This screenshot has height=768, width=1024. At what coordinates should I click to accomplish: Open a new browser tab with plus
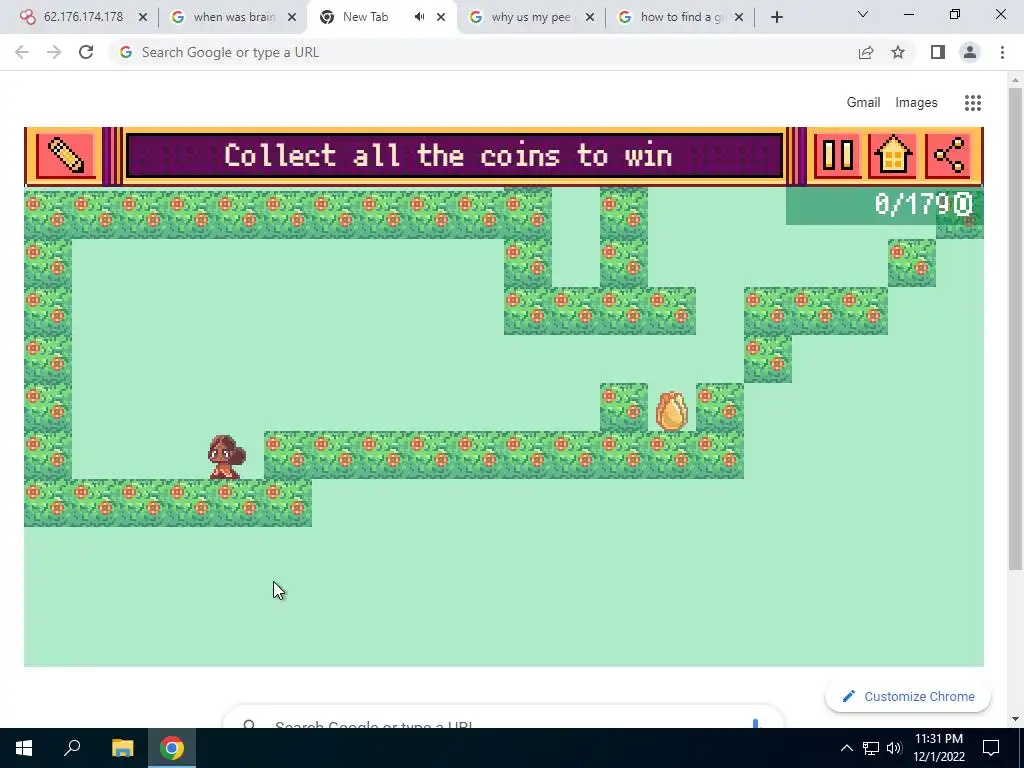pos(776,18)
